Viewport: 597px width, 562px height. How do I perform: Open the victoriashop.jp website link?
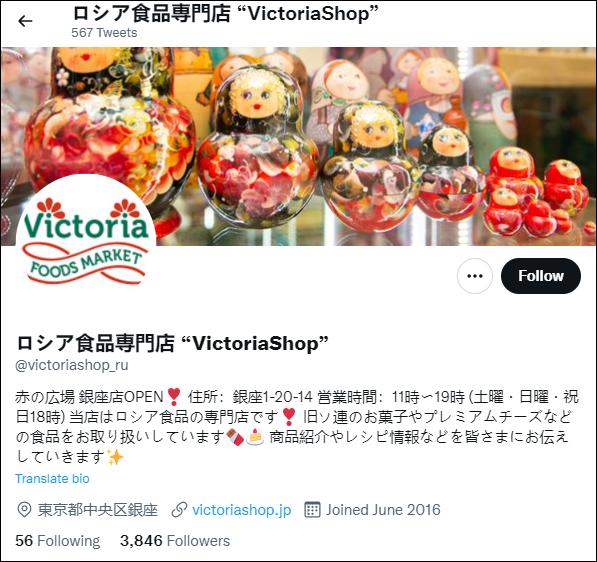pos(242,510)
